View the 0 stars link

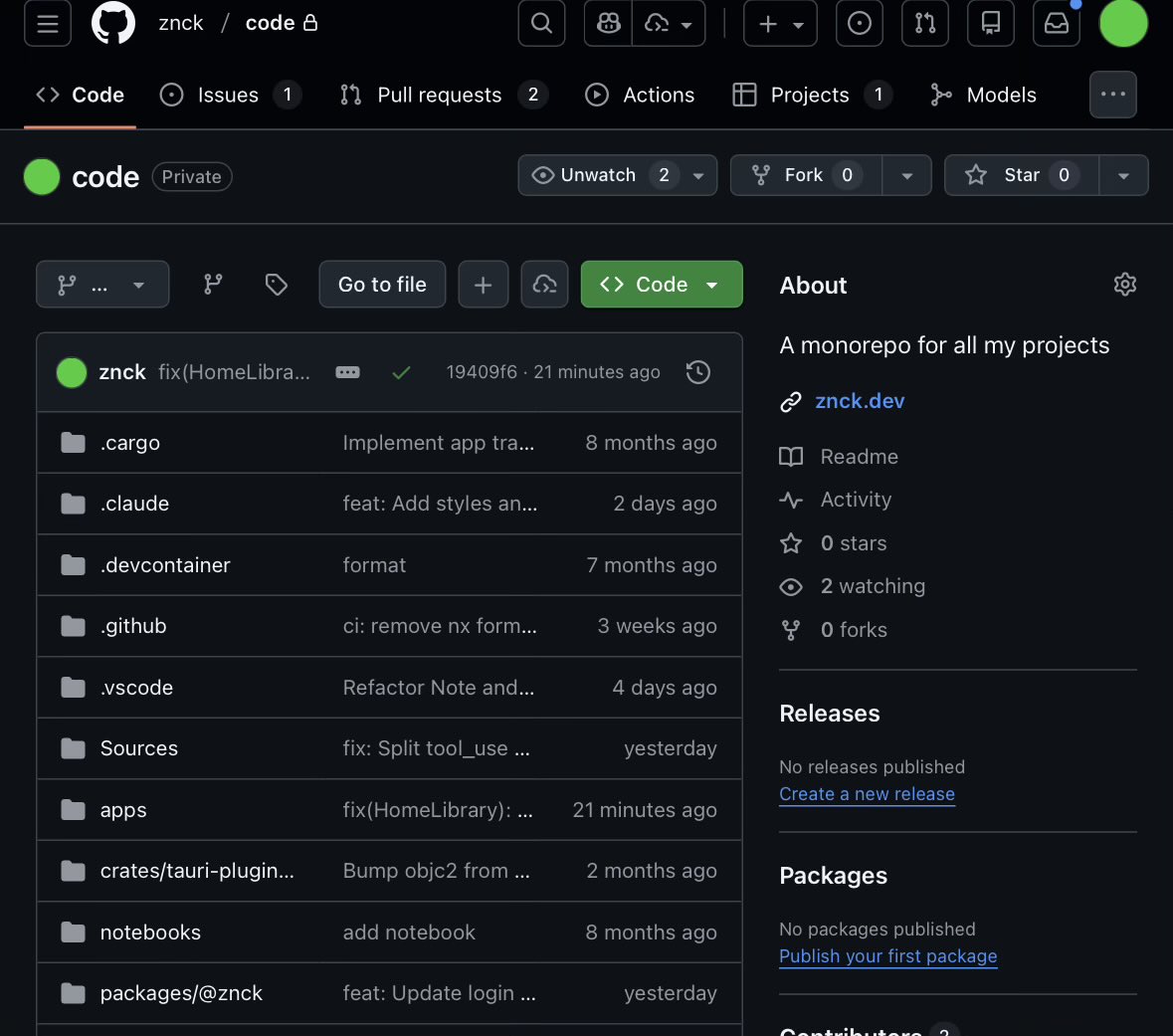(x=853, y=543)
